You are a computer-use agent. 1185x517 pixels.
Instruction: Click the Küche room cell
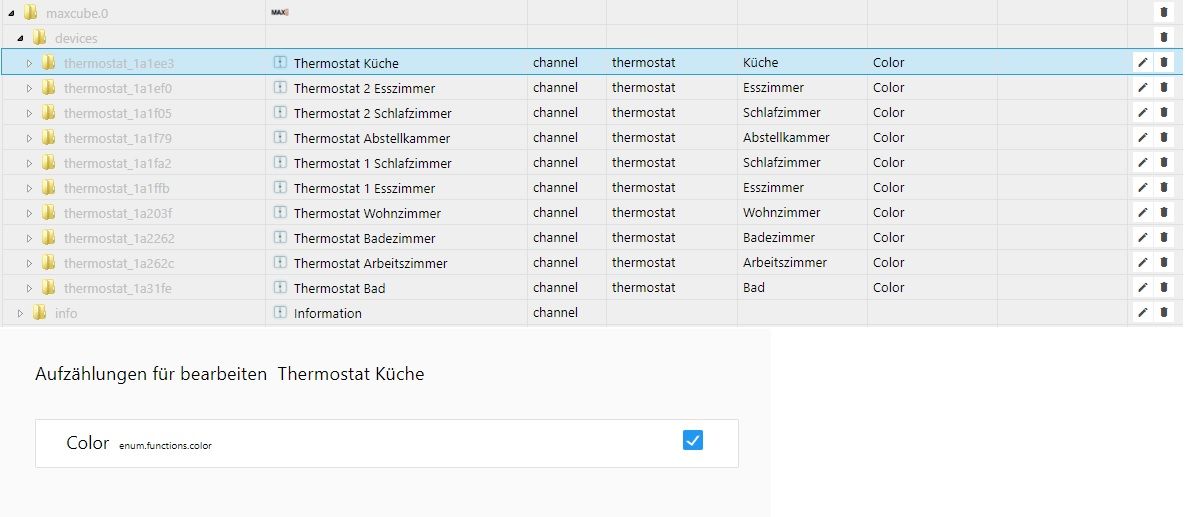click(x=760, y=62)
